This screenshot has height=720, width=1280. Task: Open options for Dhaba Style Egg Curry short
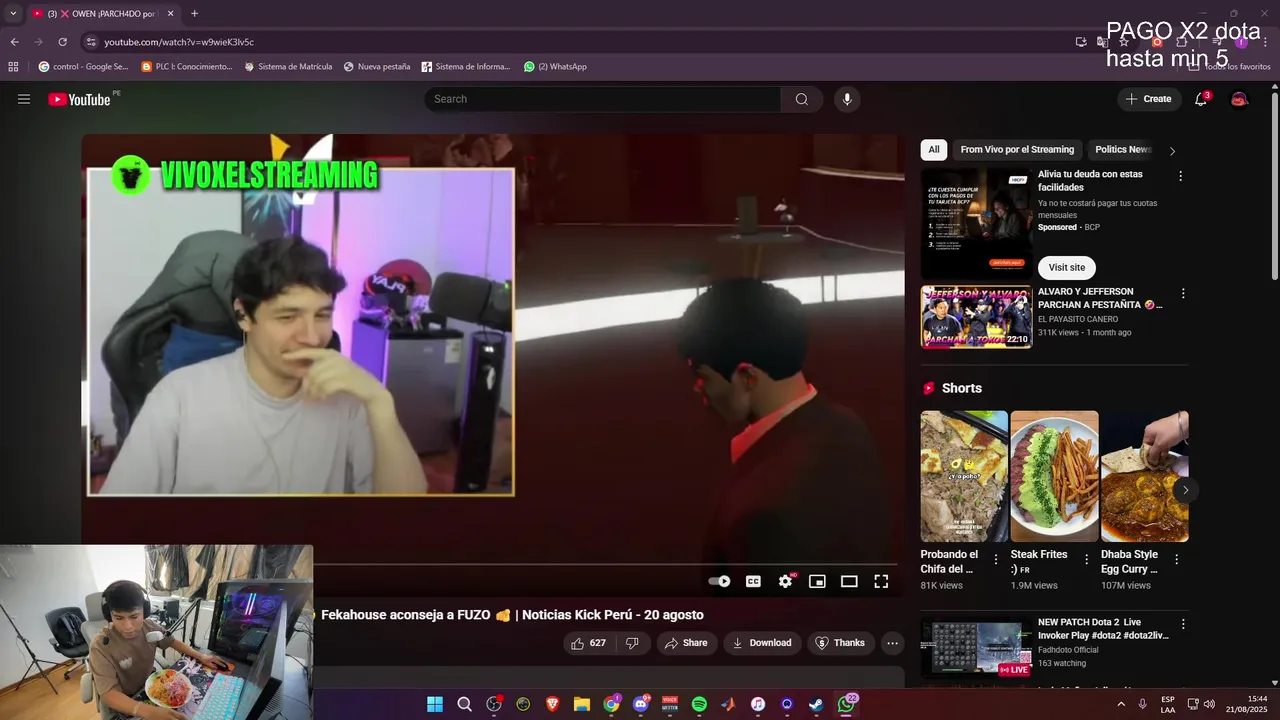(x=1177, y=560)
